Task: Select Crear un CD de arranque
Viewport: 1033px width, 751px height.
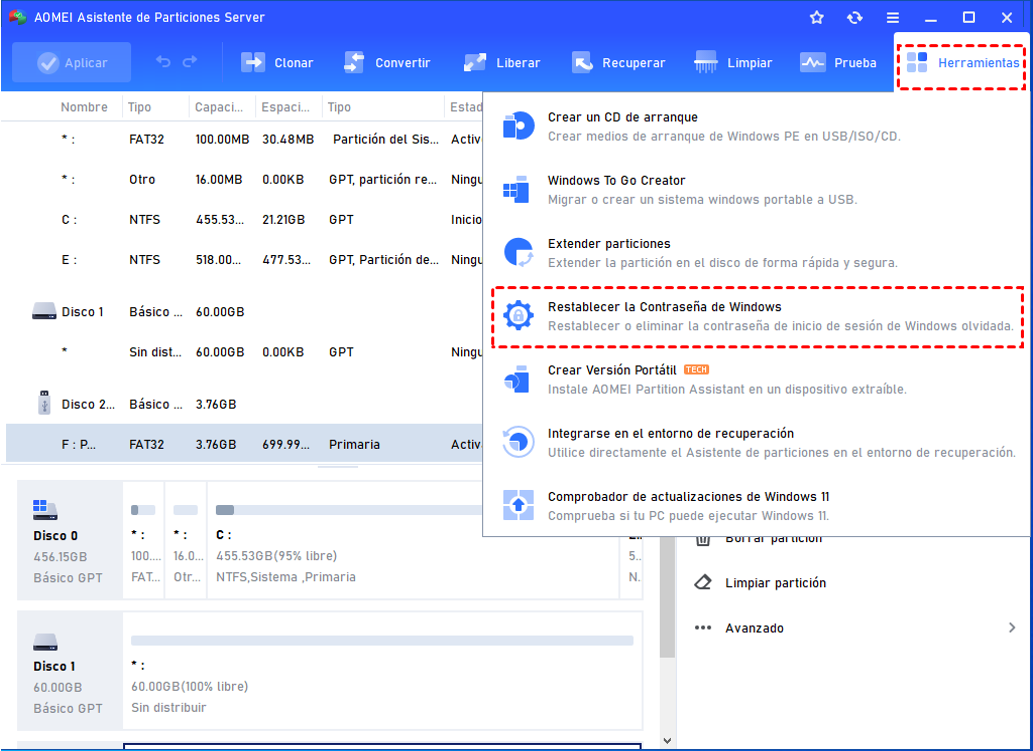Action: pyautogui.click(x=756, y=126)
